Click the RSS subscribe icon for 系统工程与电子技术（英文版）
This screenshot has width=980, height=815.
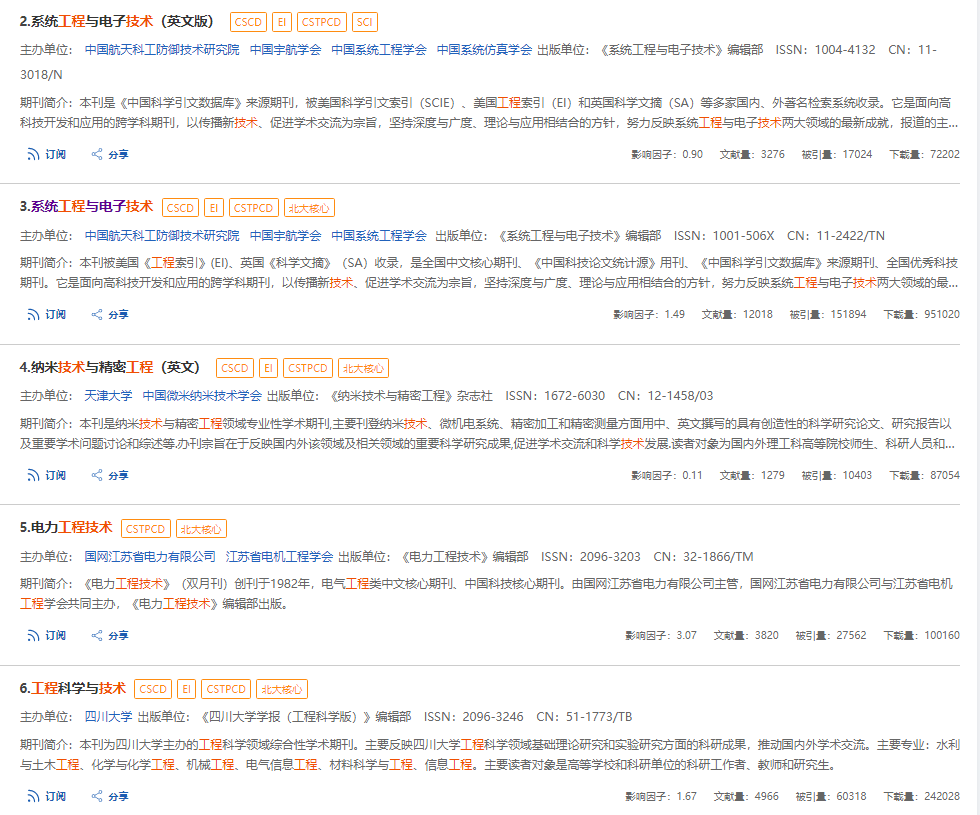click(31, 154)
